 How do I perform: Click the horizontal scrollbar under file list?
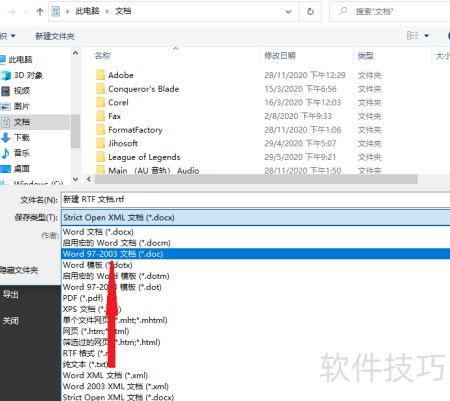point(256,179)
